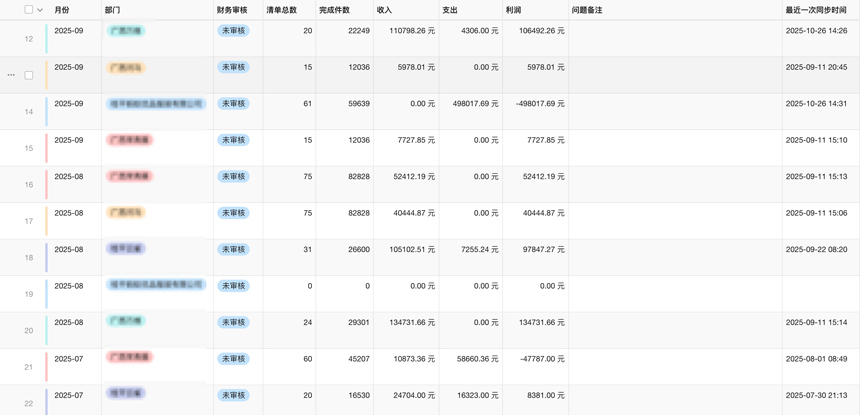
Task: Click the department tag in row 14
Action: point(156,104)
